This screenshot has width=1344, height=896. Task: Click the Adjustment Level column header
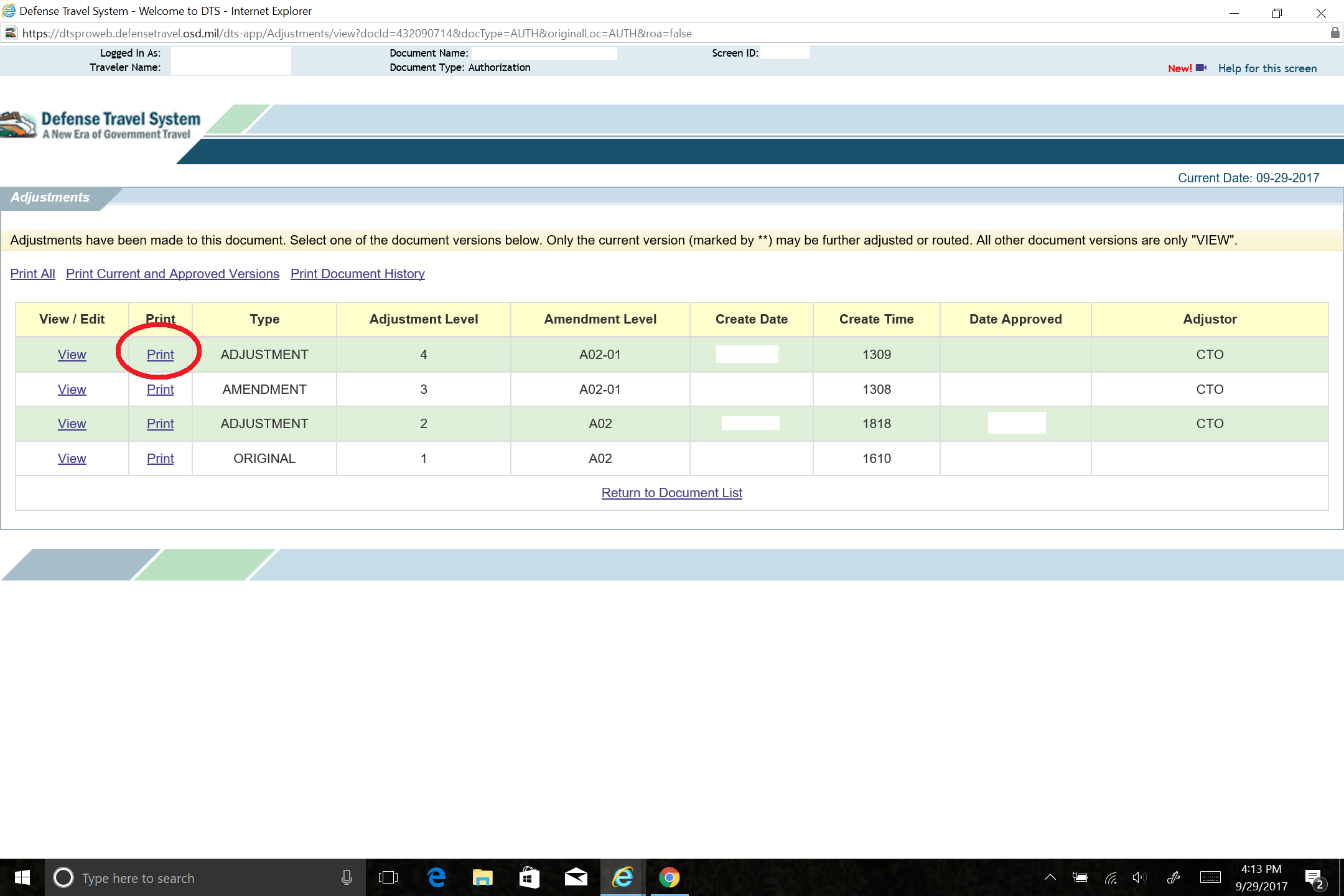423,319
